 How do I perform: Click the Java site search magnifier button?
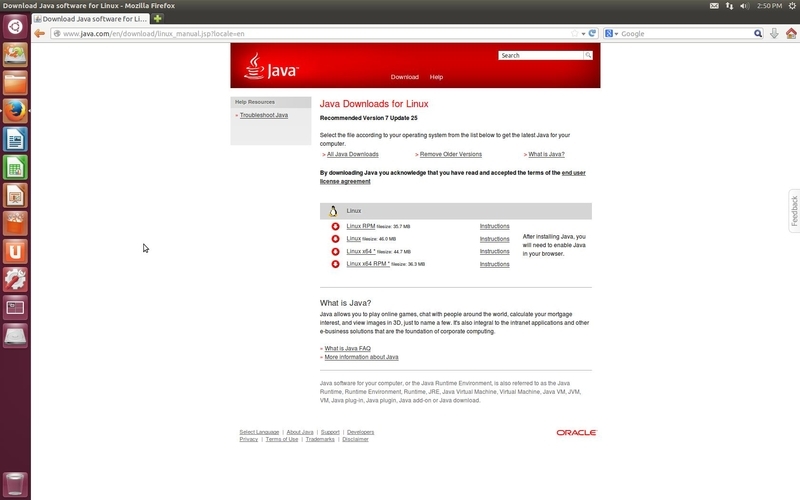(x=588, y=55)
